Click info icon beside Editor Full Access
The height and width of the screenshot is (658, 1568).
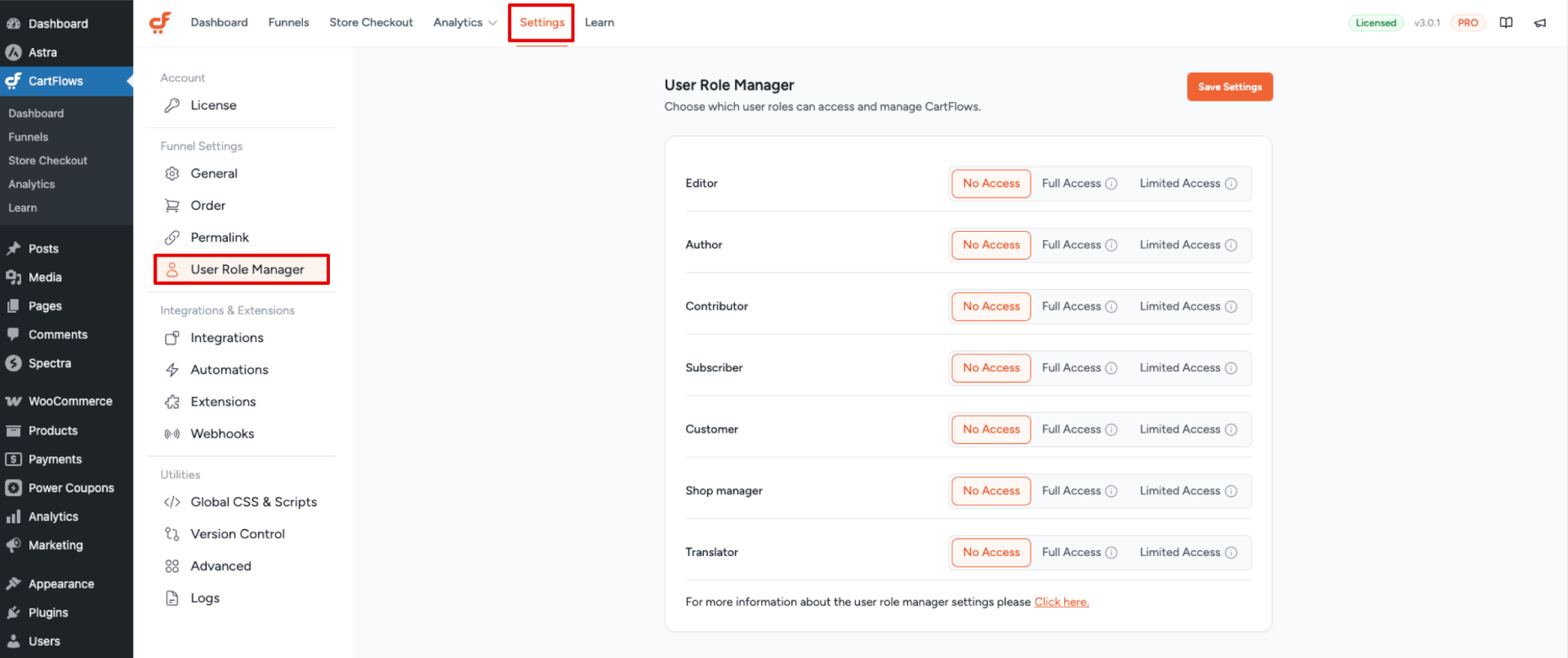coord(1111,184)
